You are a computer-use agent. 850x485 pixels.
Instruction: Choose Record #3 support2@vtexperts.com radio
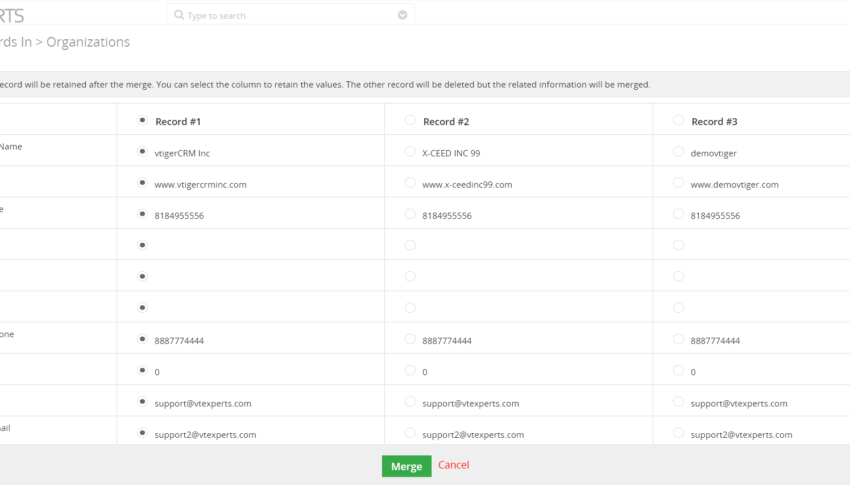coord(678,433)
